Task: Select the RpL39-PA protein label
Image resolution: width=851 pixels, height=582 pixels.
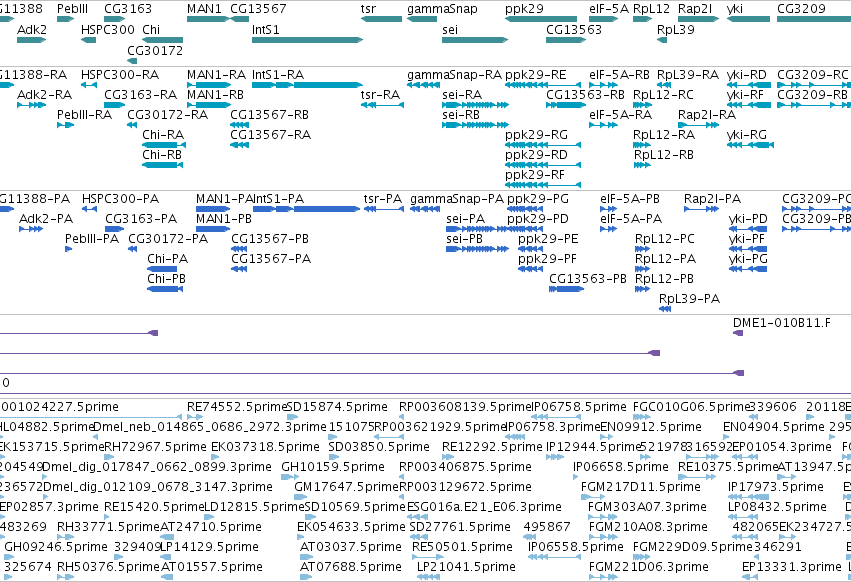Action: point(689,299)
